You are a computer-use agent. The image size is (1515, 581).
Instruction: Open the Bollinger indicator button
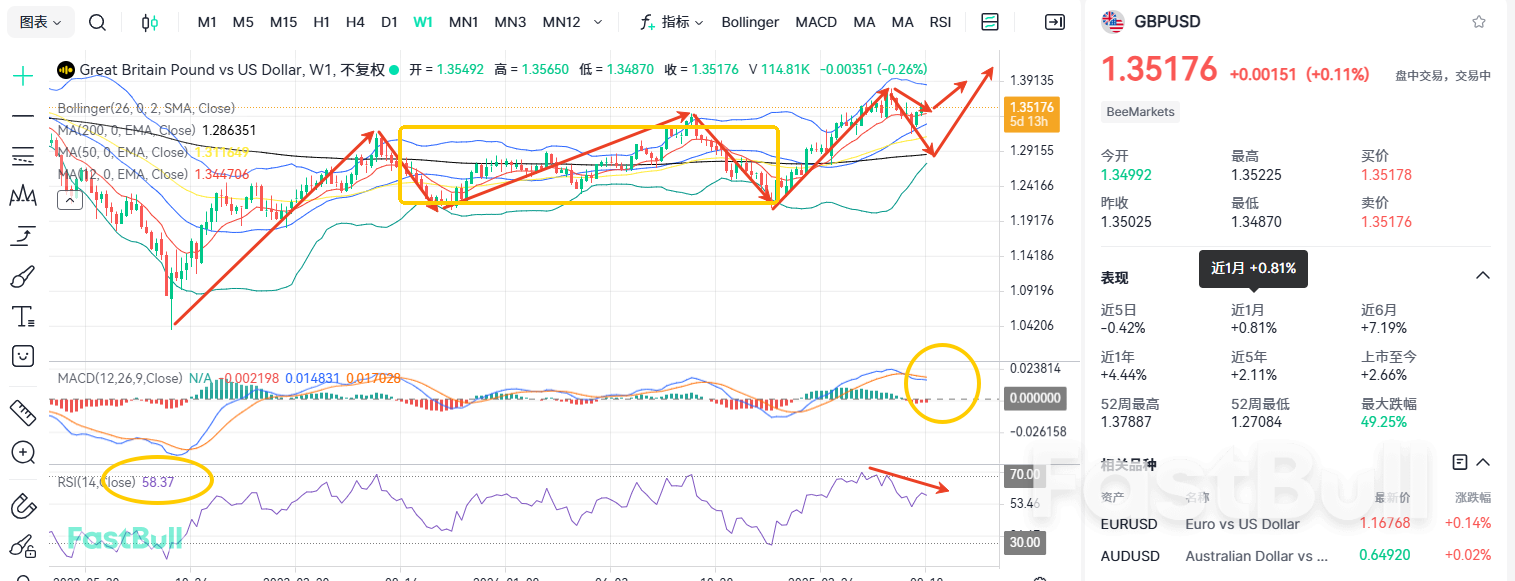click(749, 21)
